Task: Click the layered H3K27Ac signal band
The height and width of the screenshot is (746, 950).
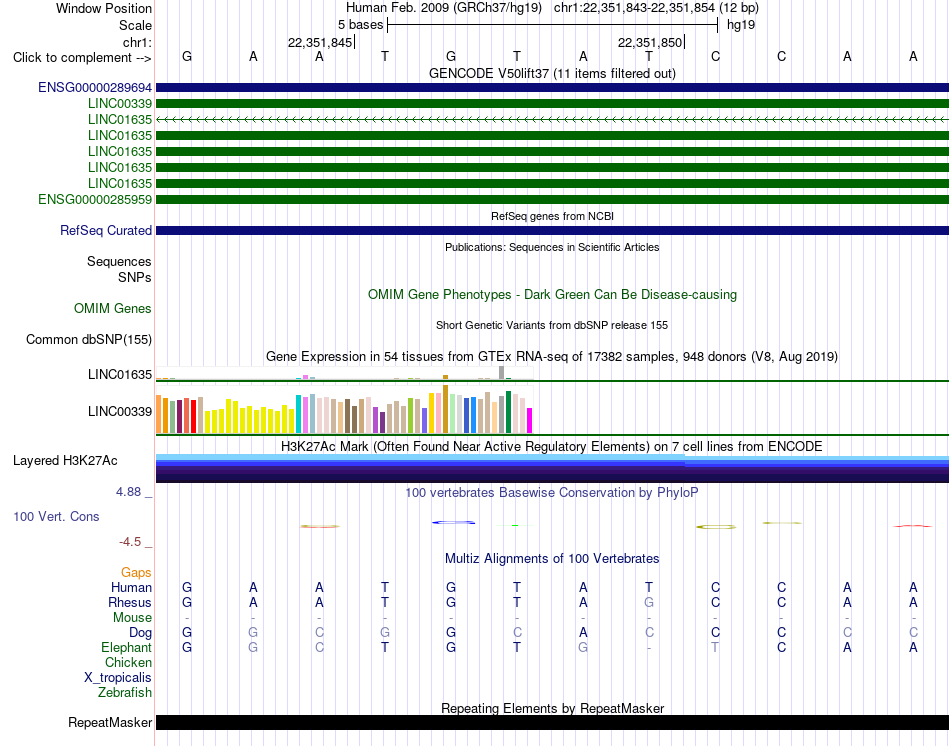Action: pyautogui.click(x=552, y=468)
